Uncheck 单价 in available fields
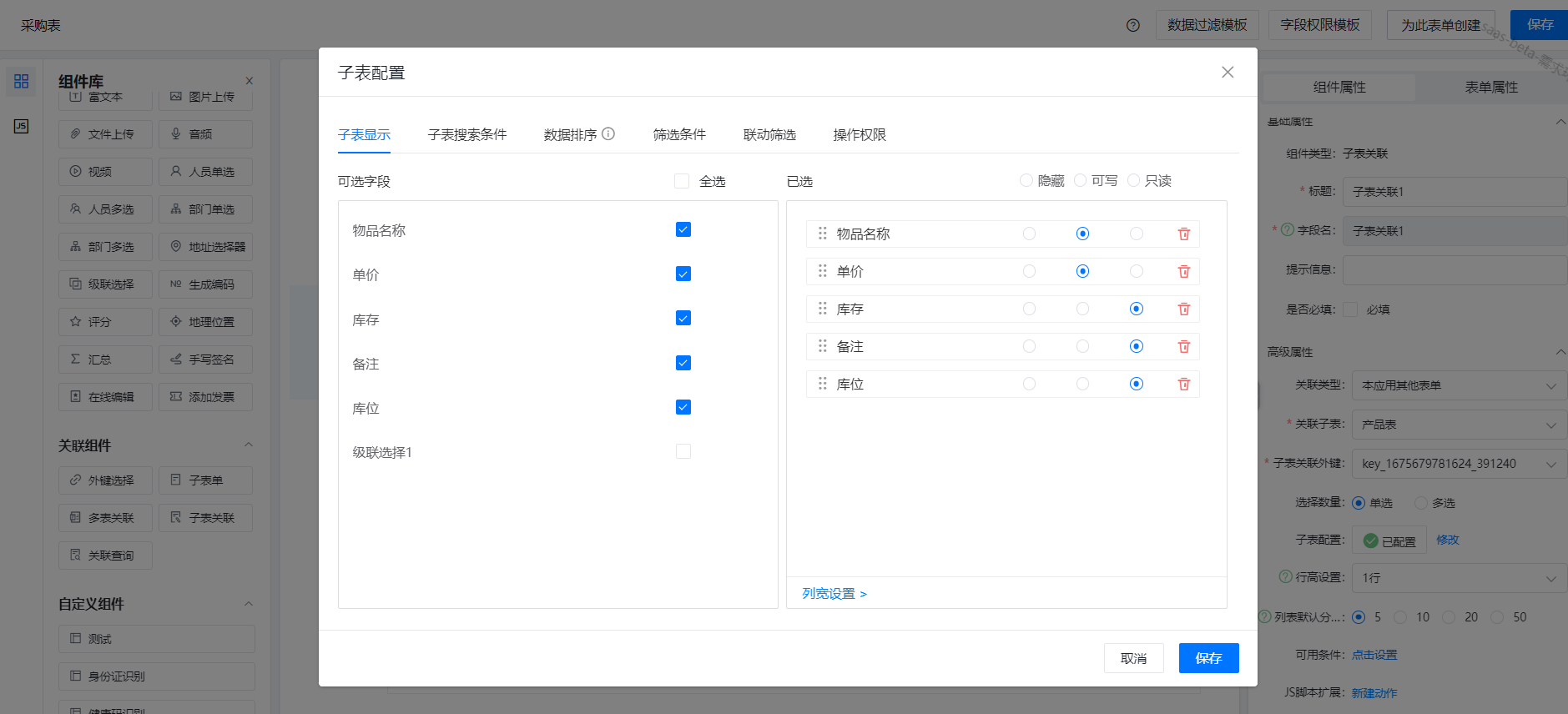 coord(683,274)
